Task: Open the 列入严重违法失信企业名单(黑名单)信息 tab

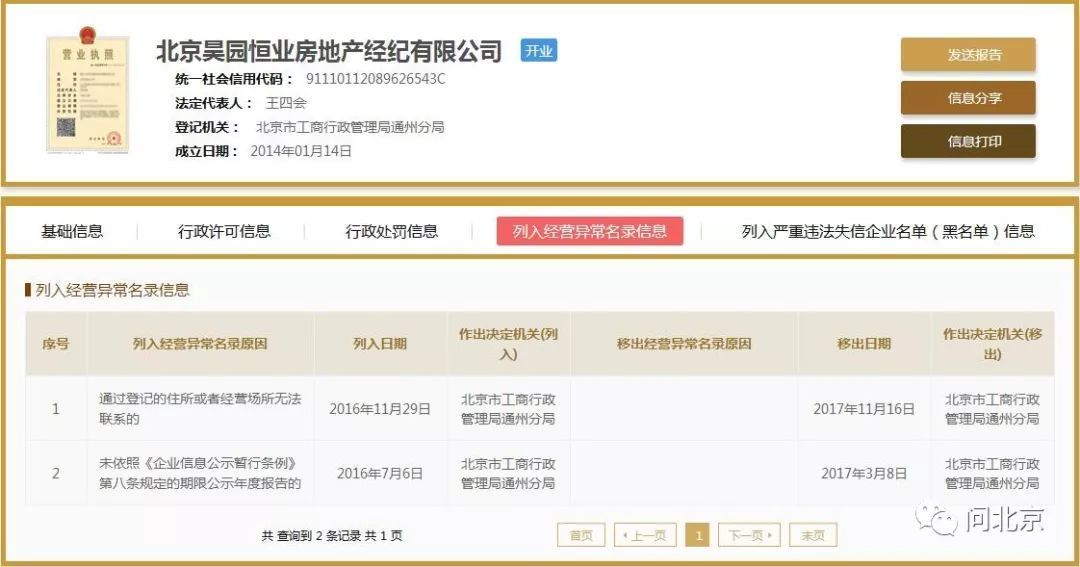Action: pyautogui.click(x=887, y=231)
